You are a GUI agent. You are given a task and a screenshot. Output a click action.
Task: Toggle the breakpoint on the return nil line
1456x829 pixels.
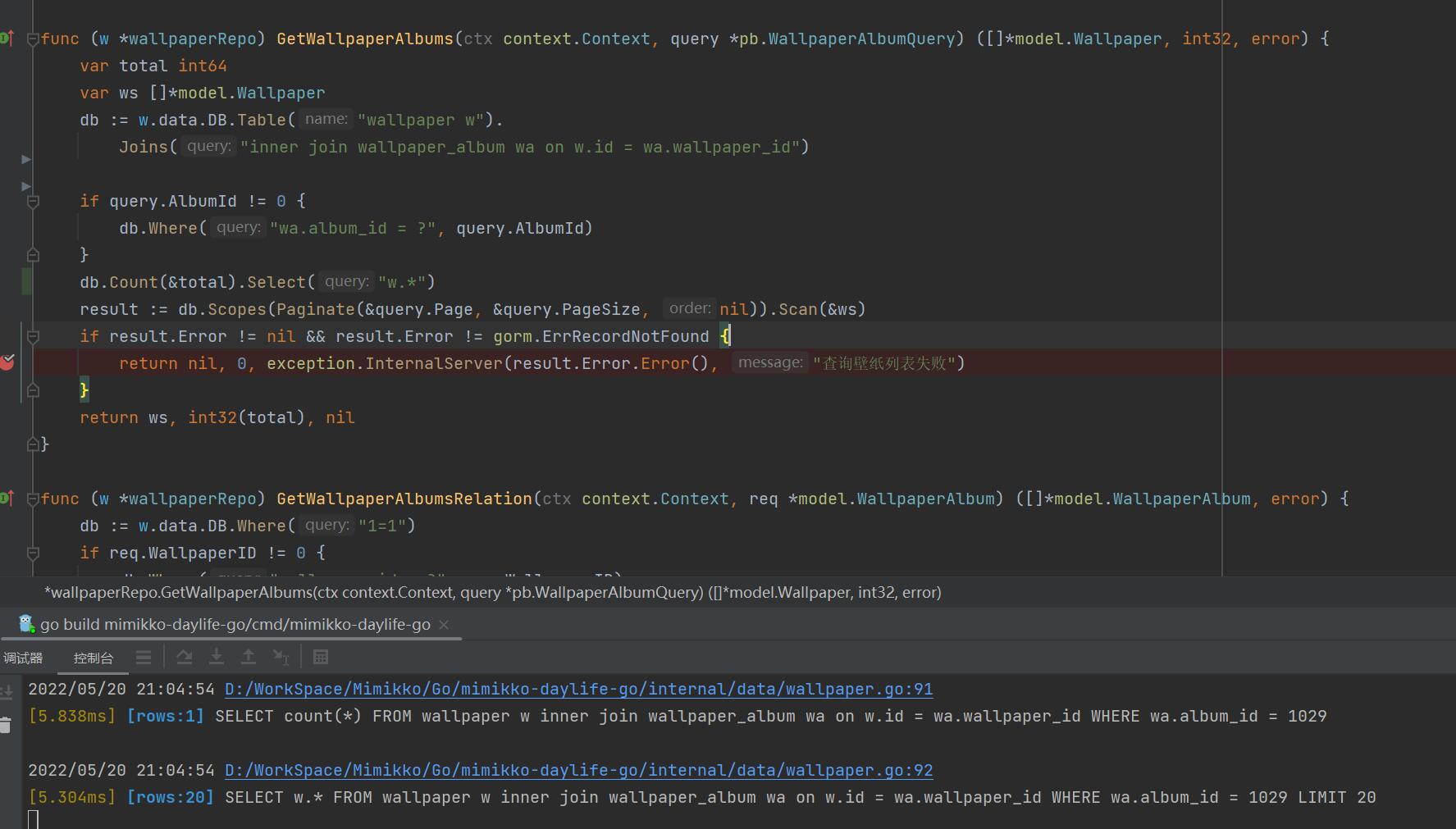click(7, 362)
